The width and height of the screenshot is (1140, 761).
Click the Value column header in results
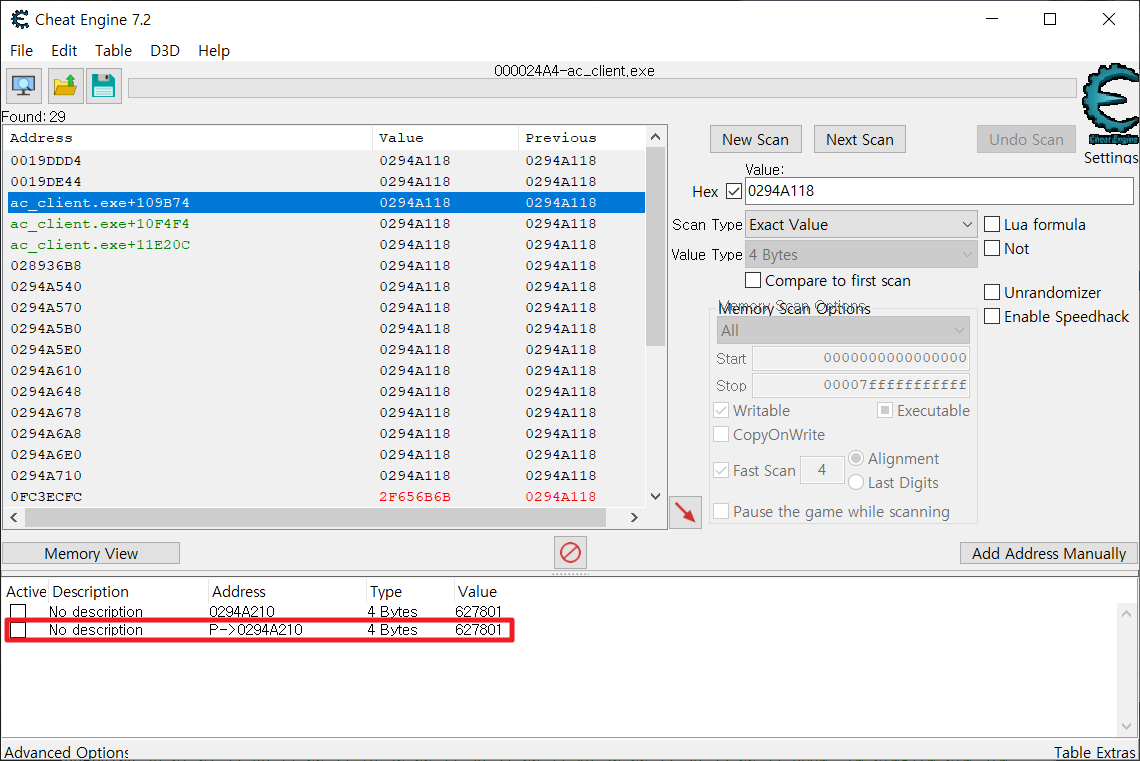coord(446,137)
